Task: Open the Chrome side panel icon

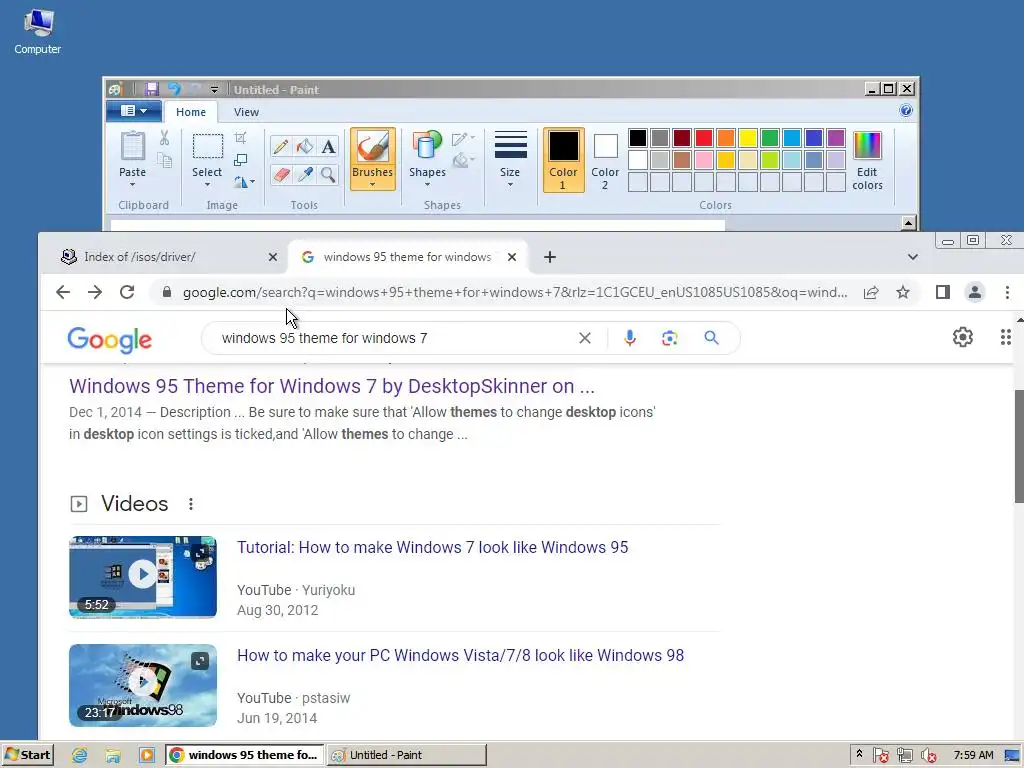Action: pyautogui.click(x=942, y=292)
